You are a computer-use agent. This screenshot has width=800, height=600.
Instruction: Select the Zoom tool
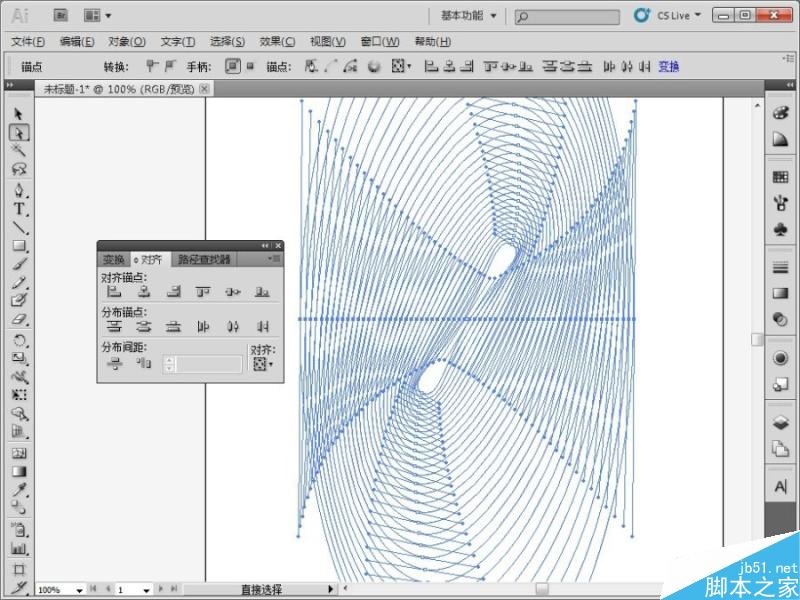18,410
